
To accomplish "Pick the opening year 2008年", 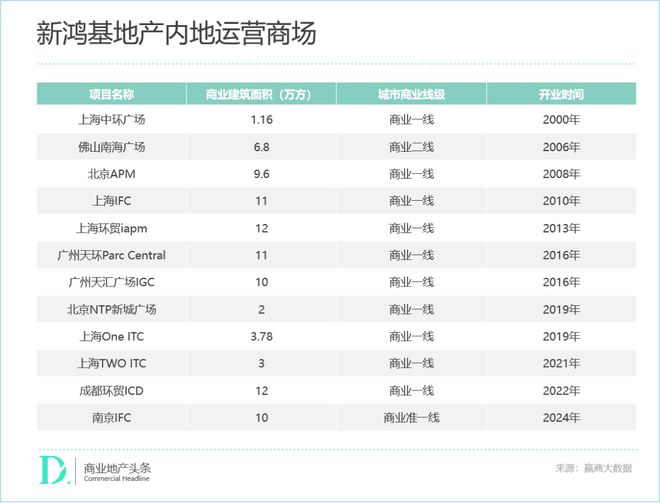I will [x=561, y=174].
